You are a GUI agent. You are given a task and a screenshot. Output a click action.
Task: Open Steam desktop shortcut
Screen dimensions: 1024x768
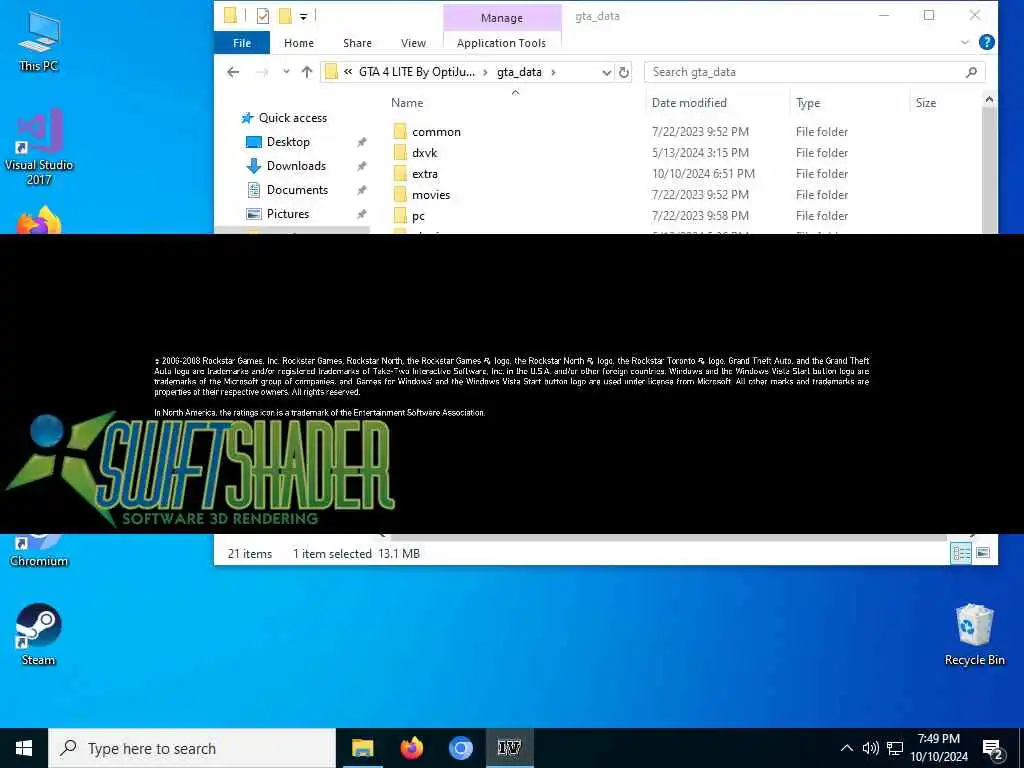[x=39, y=634]
